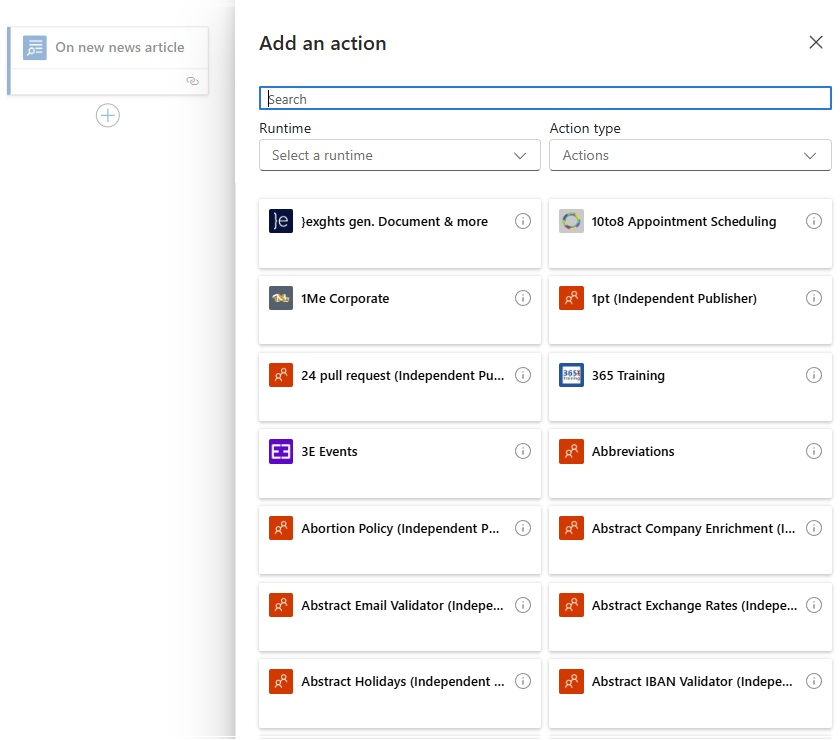Choose Abstract Holidays connector
The image size is (840, 740).
[400, 693]
